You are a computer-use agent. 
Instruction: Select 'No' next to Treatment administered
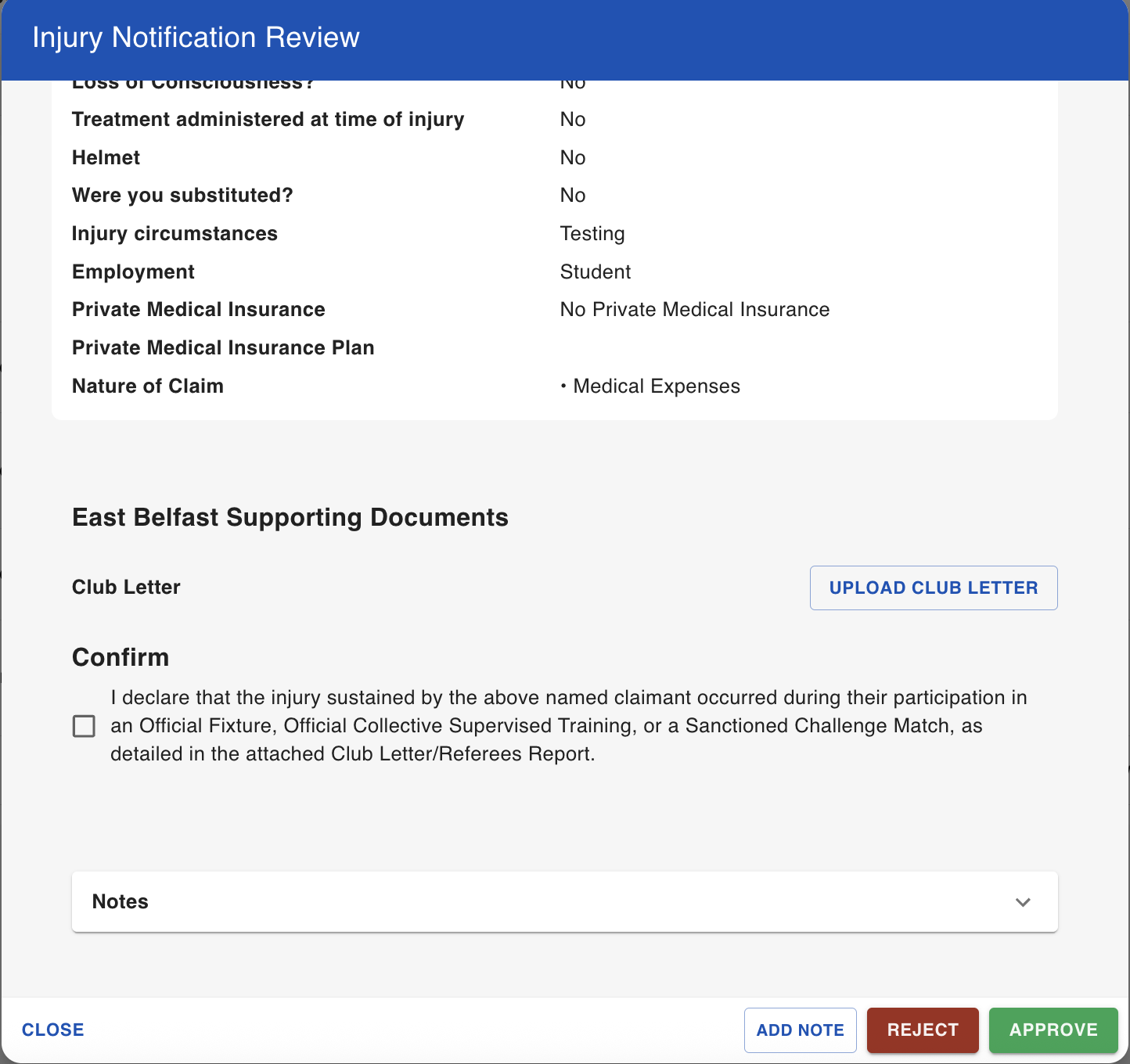coord(573,120)
